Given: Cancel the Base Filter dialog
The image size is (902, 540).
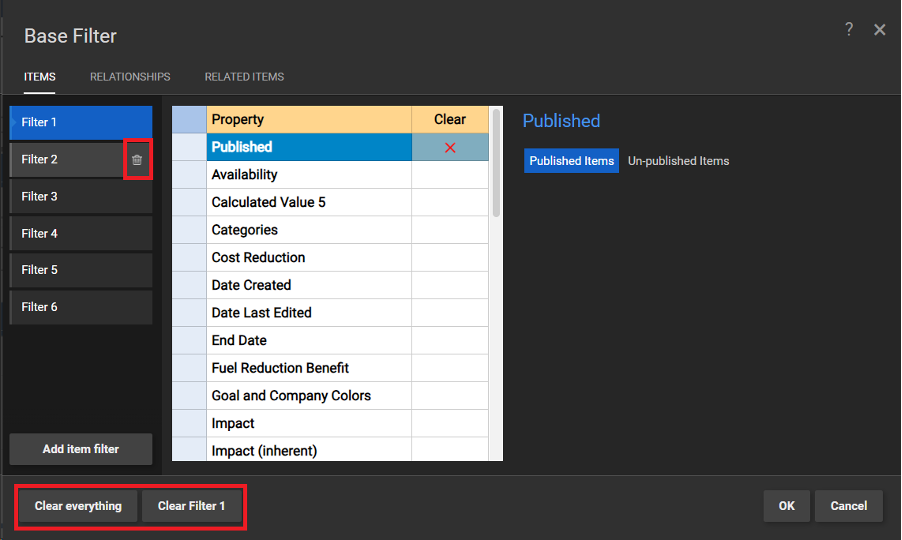Looking at the screenshot, I should (849, 506).
